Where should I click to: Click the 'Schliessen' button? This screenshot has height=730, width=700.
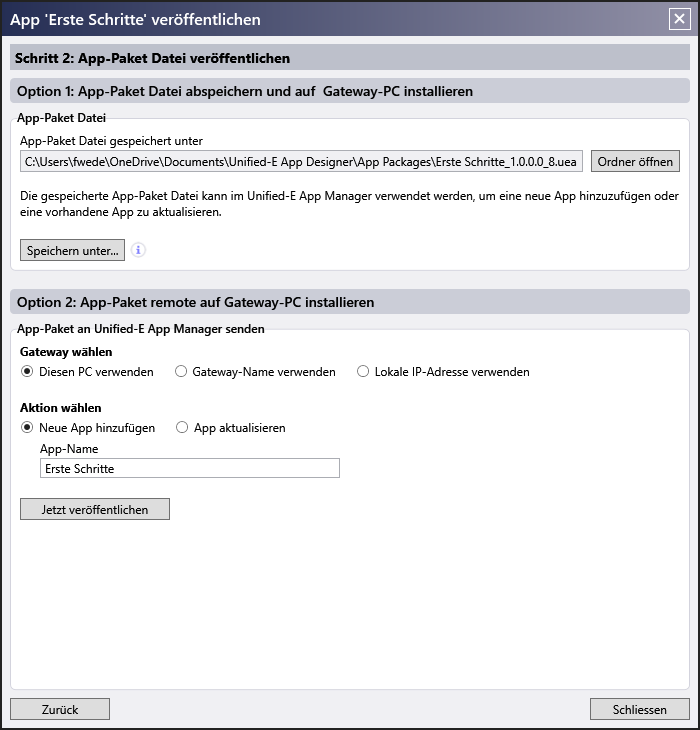pos(639,709)
